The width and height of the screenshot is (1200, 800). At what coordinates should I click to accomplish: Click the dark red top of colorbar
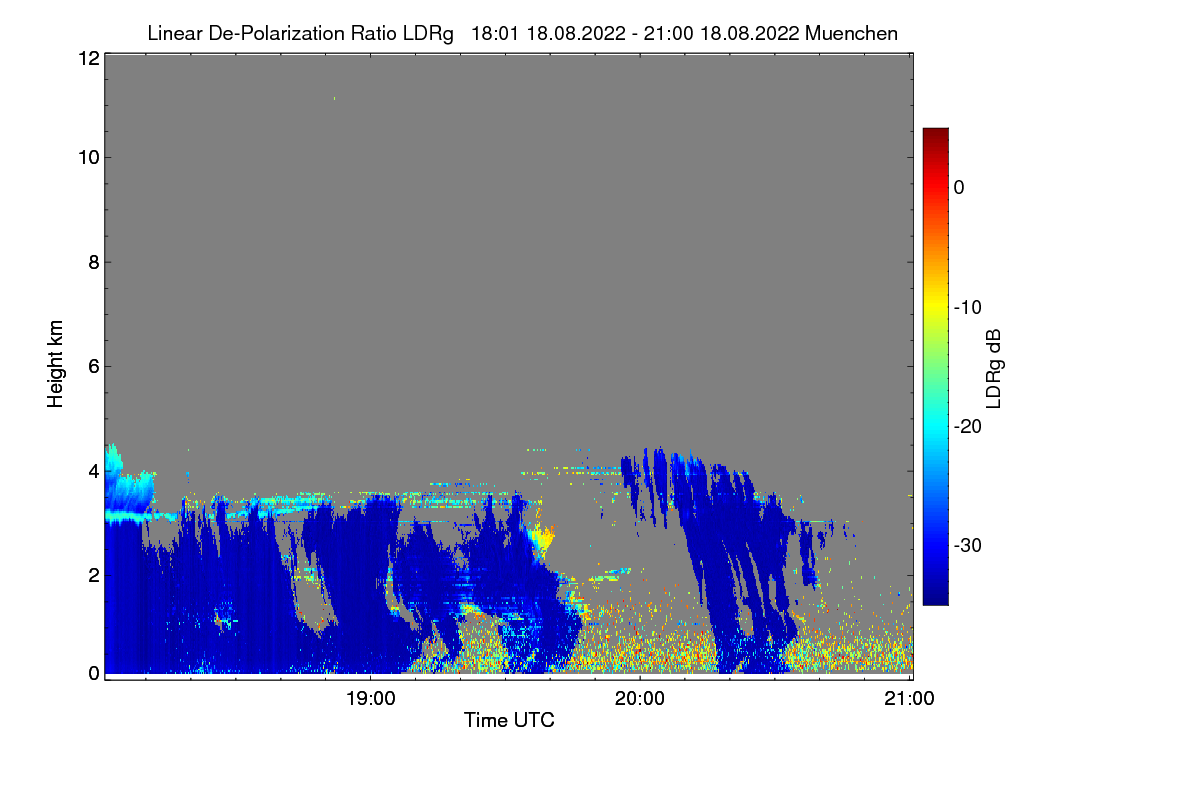click(935, 135)
